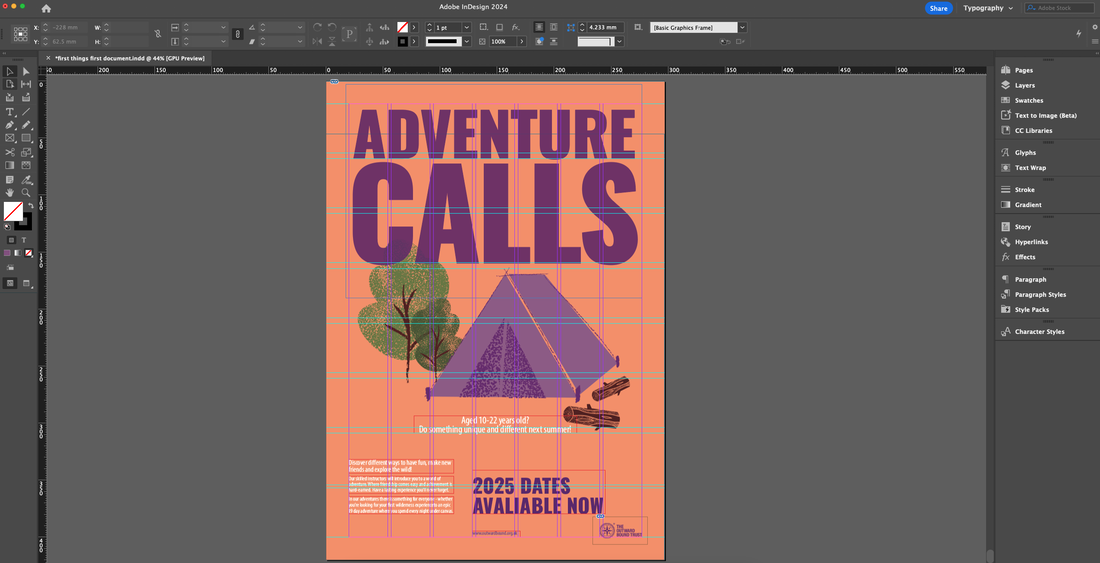Open the Pages panel

[1024, 70]
